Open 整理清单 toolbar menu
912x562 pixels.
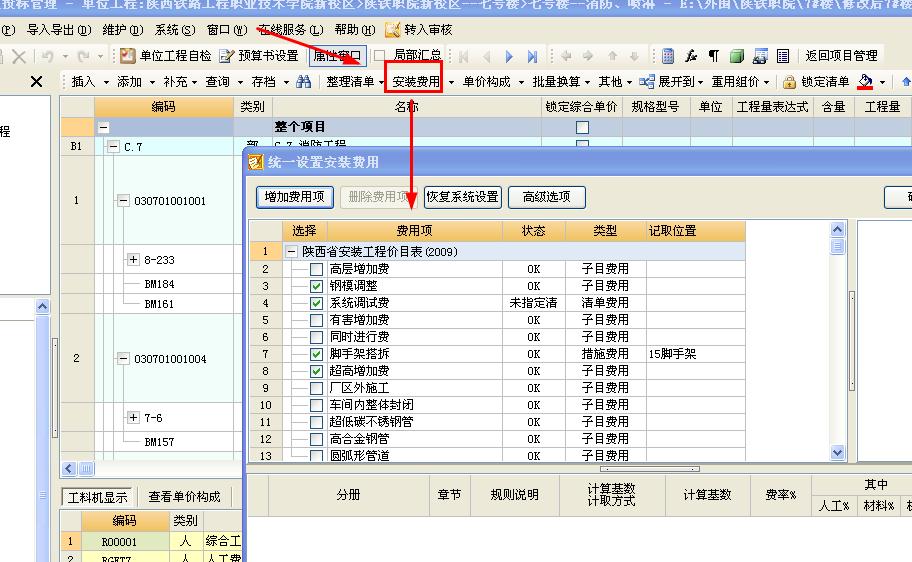(355, 81)
